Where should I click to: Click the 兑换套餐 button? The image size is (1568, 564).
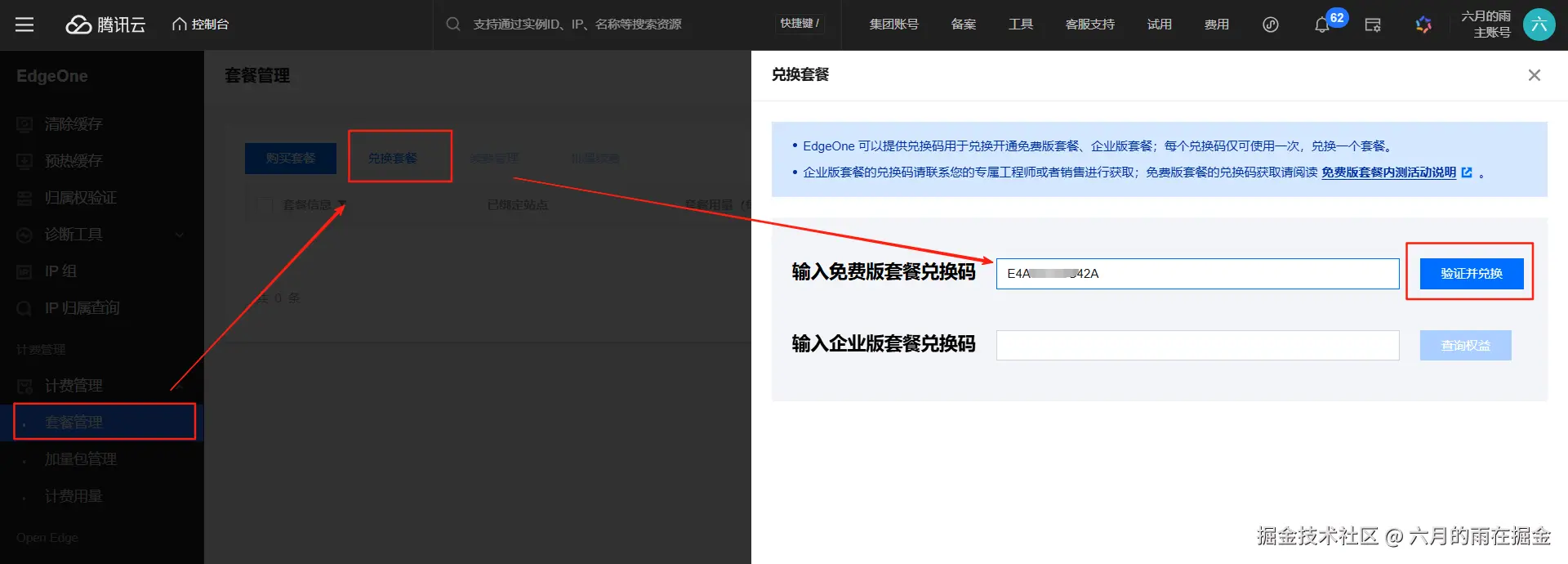393,158
